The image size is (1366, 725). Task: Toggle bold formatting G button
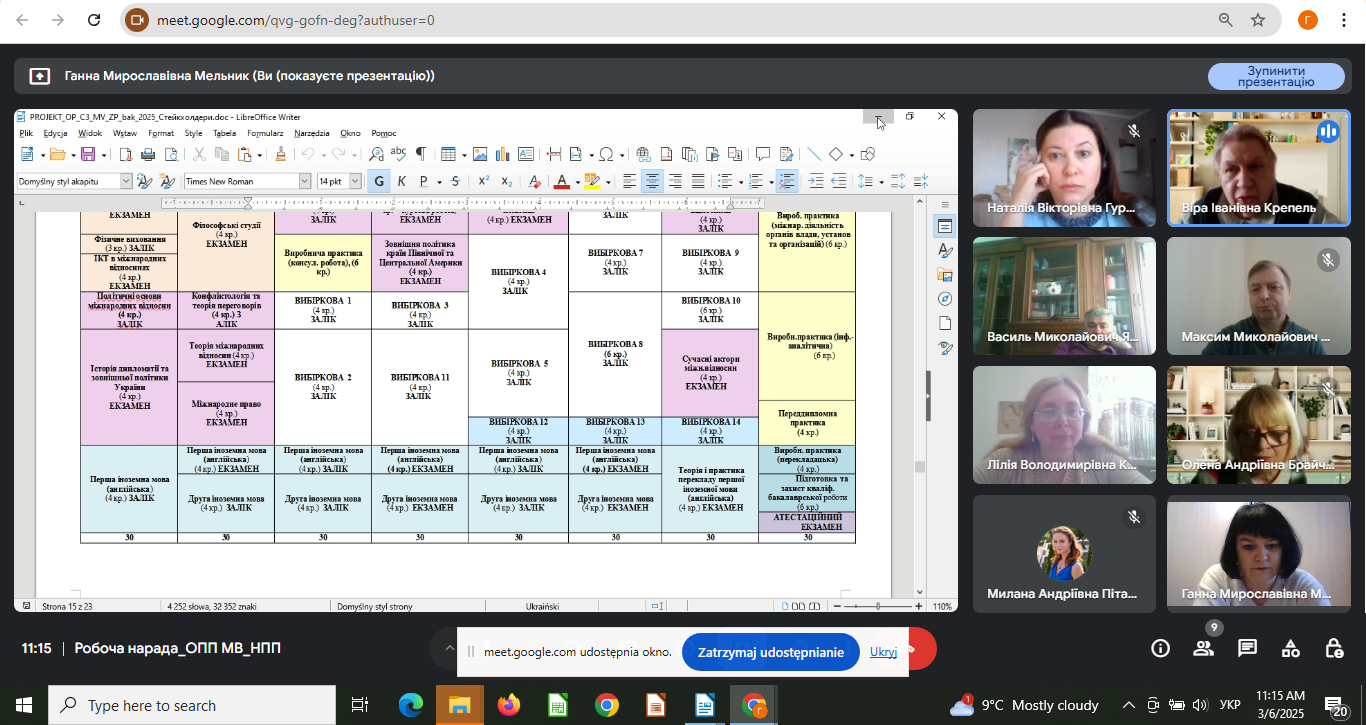[379, 181]
